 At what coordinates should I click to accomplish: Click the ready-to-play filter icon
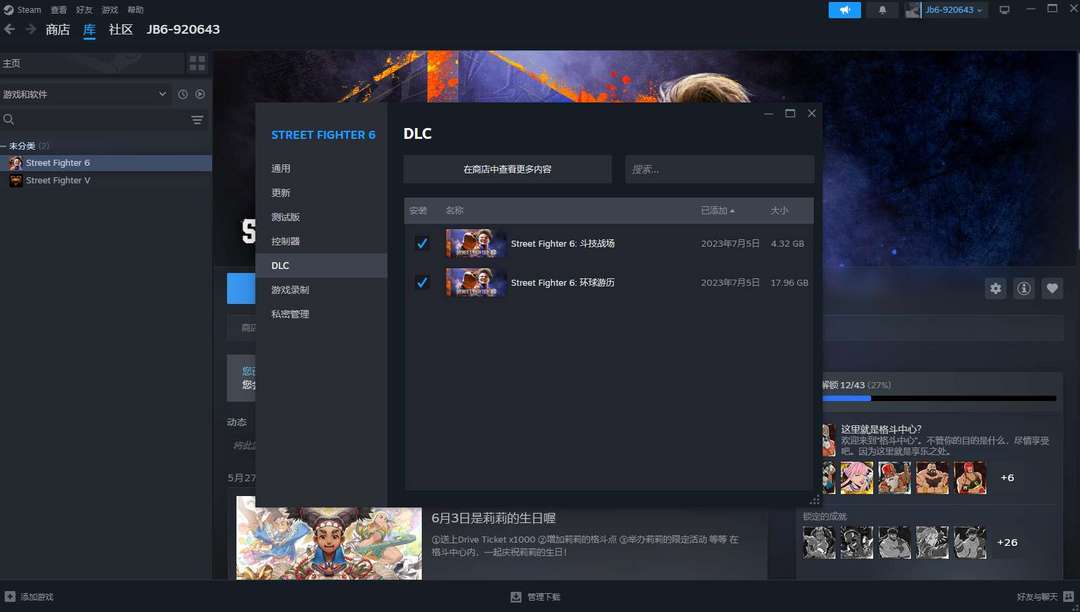(200, 94)
